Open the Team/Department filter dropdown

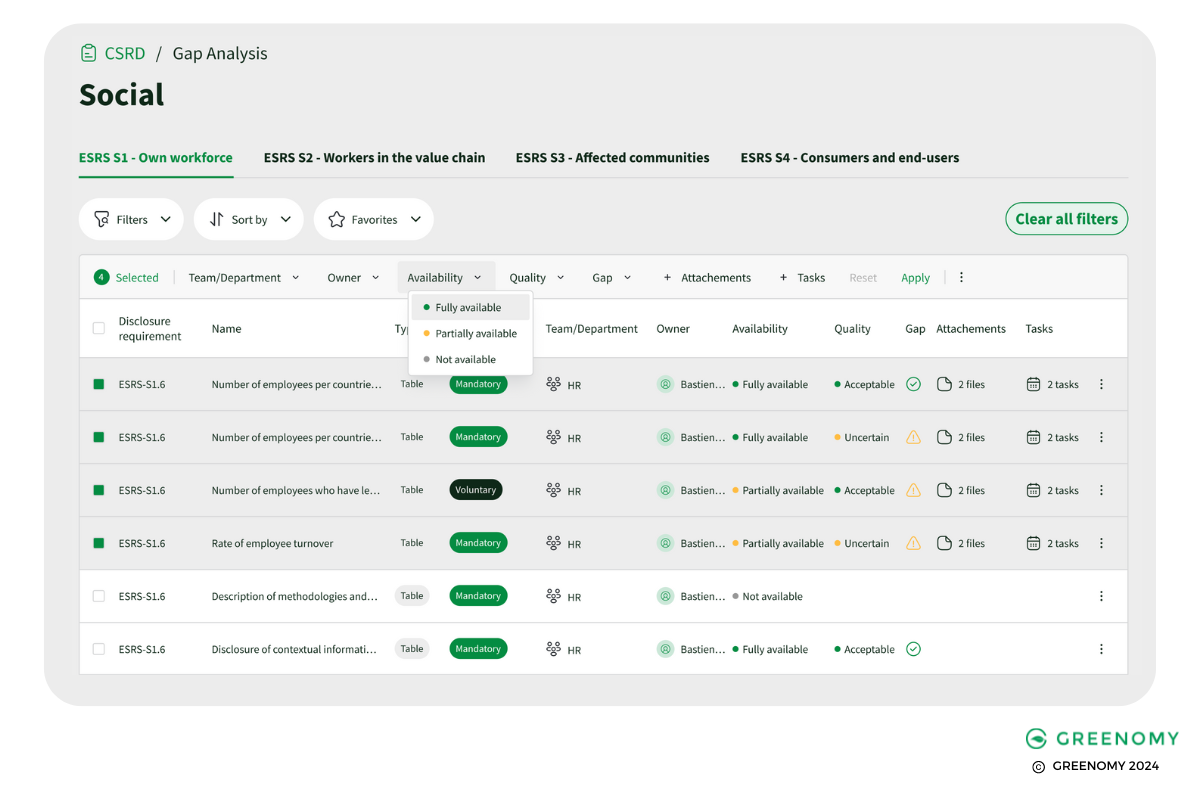coord(243,277)
